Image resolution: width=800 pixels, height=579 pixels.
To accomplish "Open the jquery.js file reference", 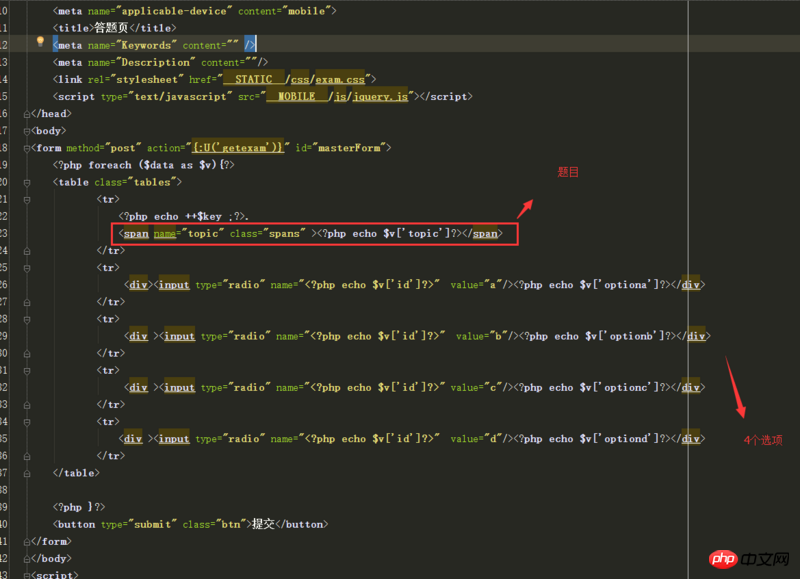I will (380, 96).
